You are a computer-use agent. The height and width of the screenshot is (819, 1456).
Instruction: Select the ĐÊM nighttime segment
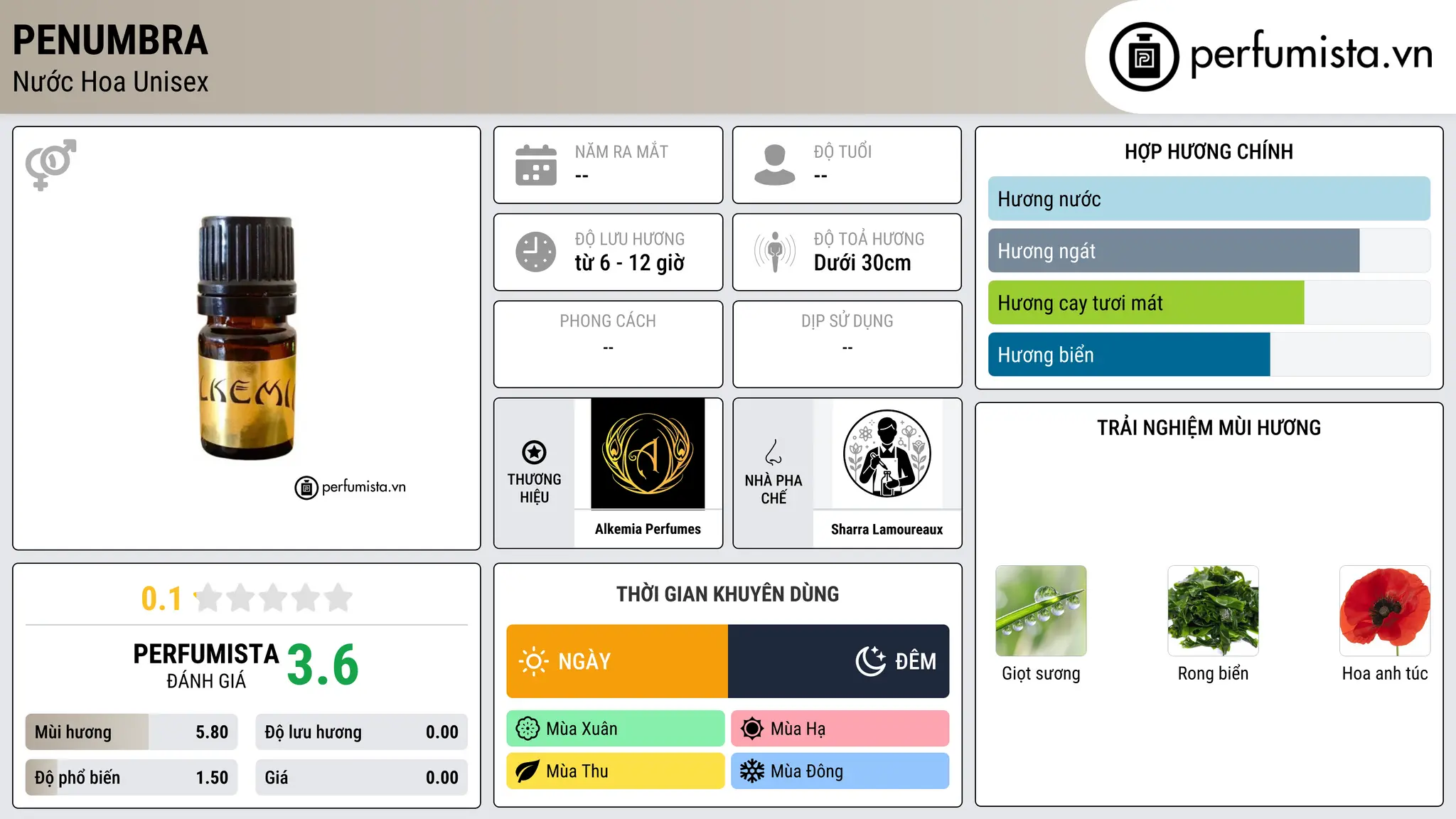pyautogui.click(x=839, y=661)
